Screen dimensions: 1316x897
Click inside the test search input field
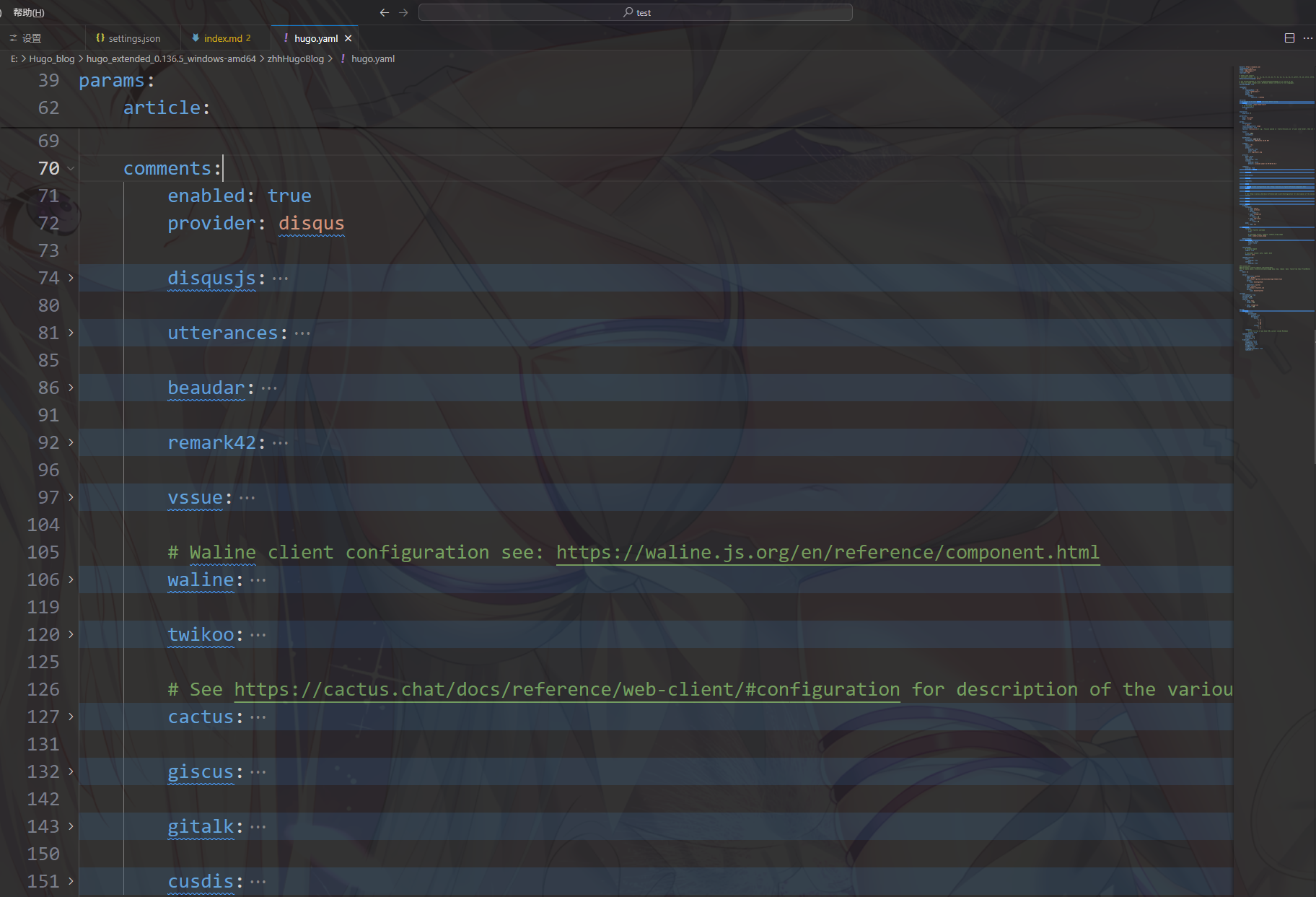pos(685,12)
